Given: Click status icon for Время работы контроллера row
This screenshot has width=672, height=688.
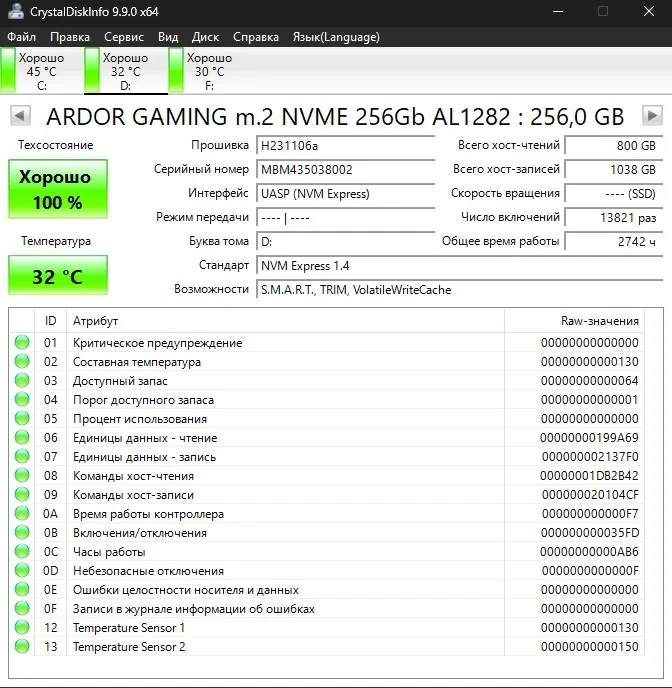Looking at the screenshot, I should (22, 513).
